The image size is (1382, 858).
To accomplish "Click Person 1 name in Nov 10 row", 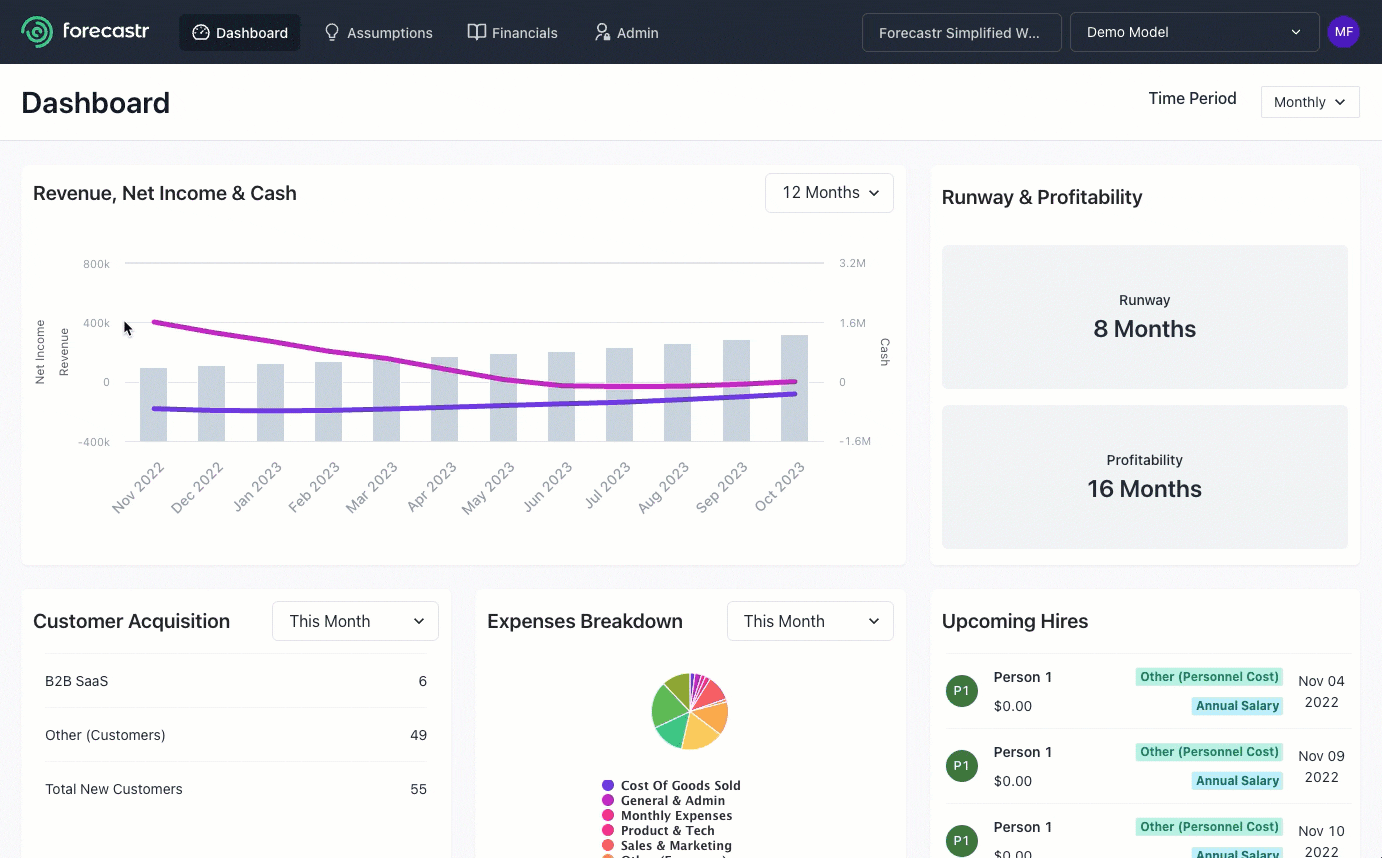I will point(1022,827).
